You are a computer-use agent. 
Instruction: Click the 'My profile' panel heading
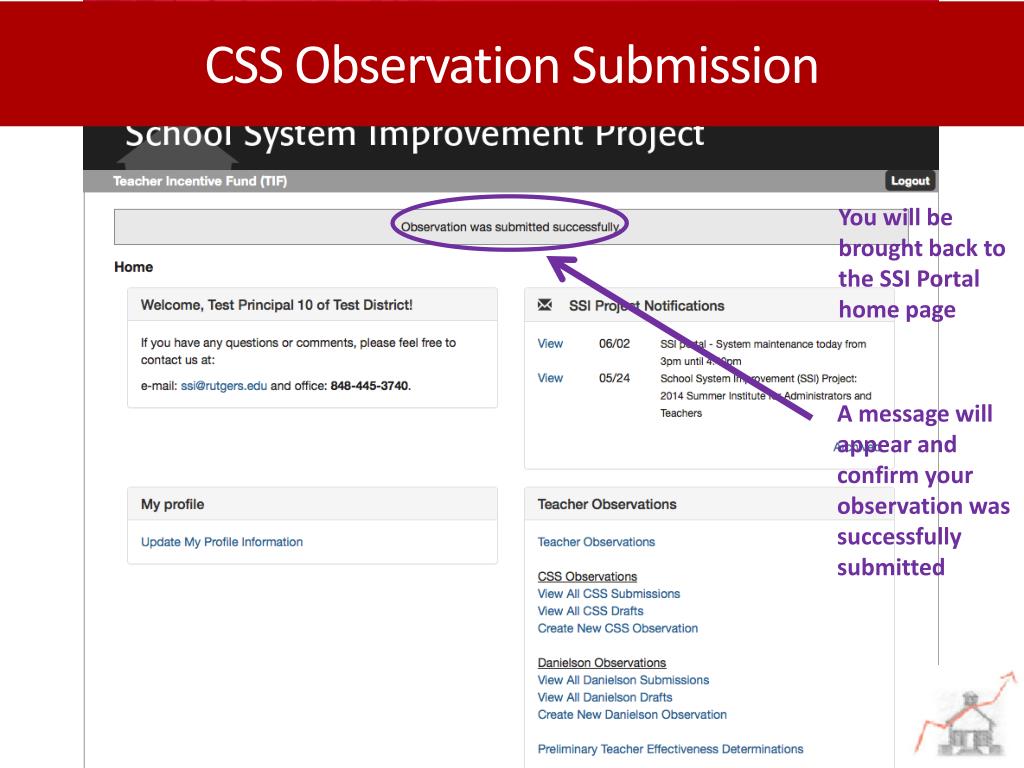172,504
